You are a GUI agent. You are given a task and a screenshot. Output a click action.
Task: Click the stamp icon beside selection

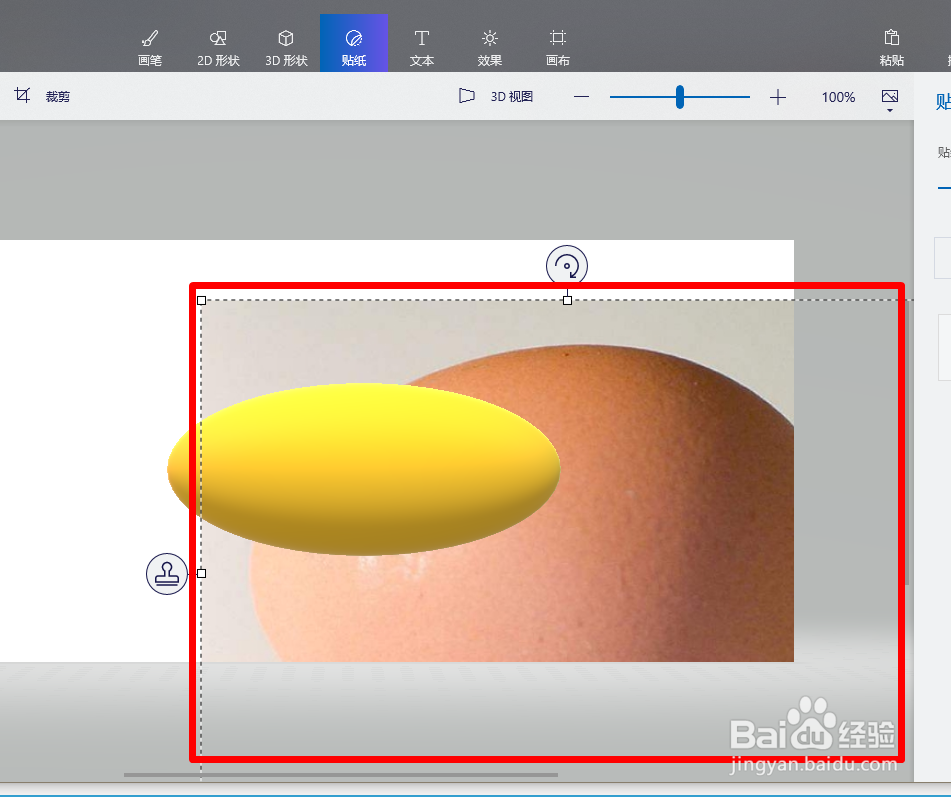coord(167,574)
